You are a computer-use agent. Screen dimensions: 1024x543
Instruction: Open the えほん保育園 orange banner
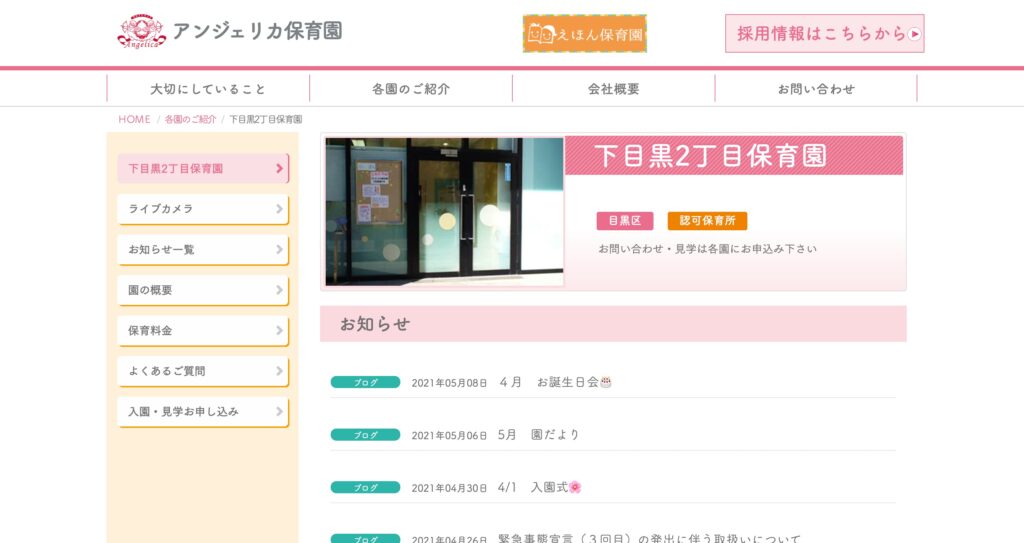(584, 33)
